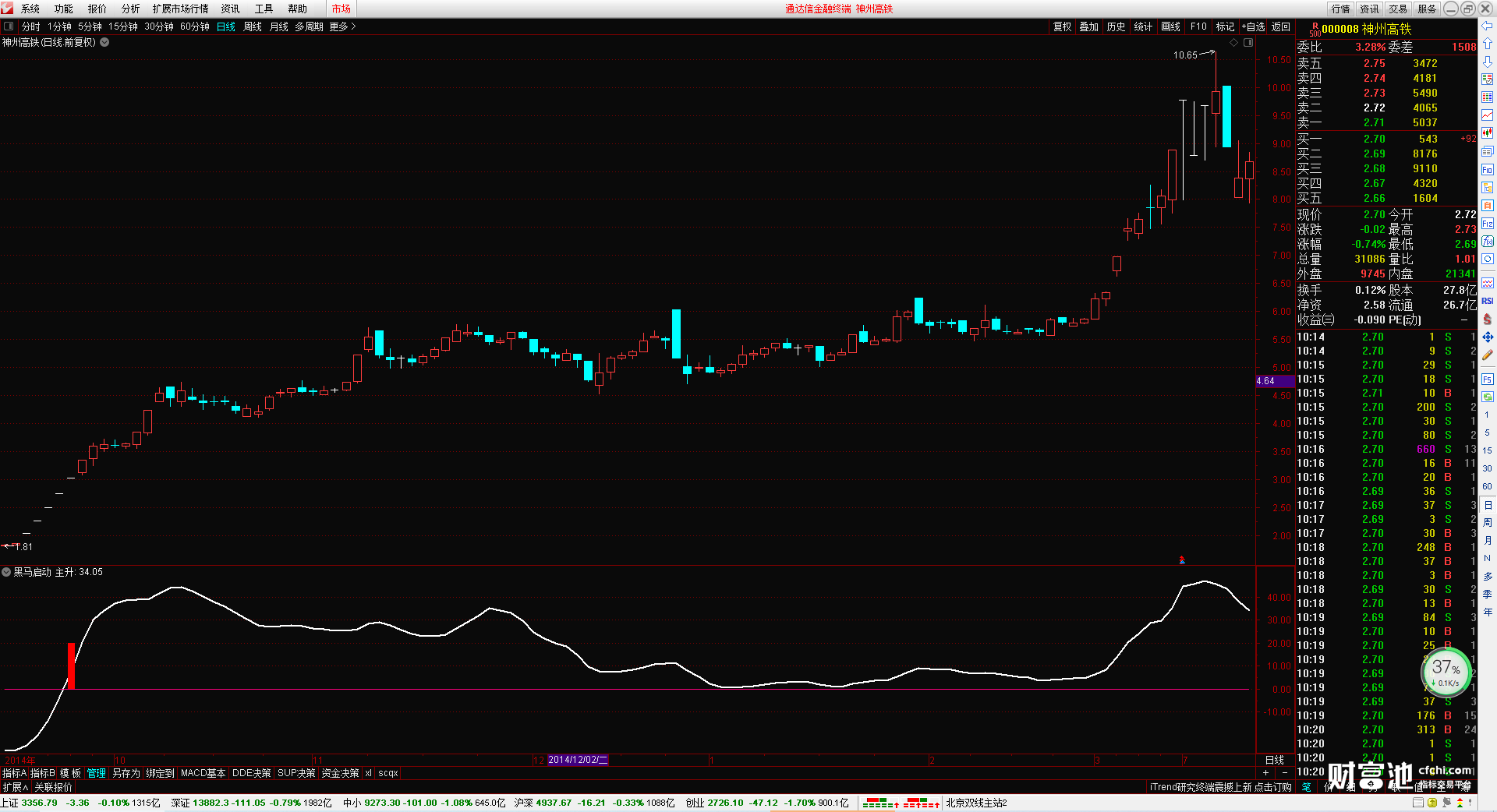Image resolution: width=1497 pixels, height=812 pixels.
Task: Open the 画线 drawing tools option
Action: coord(1170,26)
